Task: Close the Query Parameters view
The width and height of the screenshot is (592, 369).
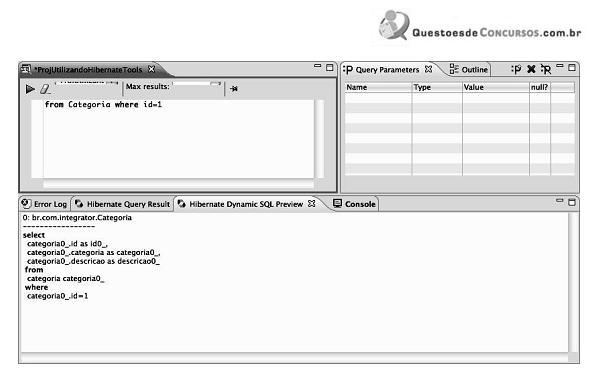Action: pyautogui.click(x=428, y=69)
